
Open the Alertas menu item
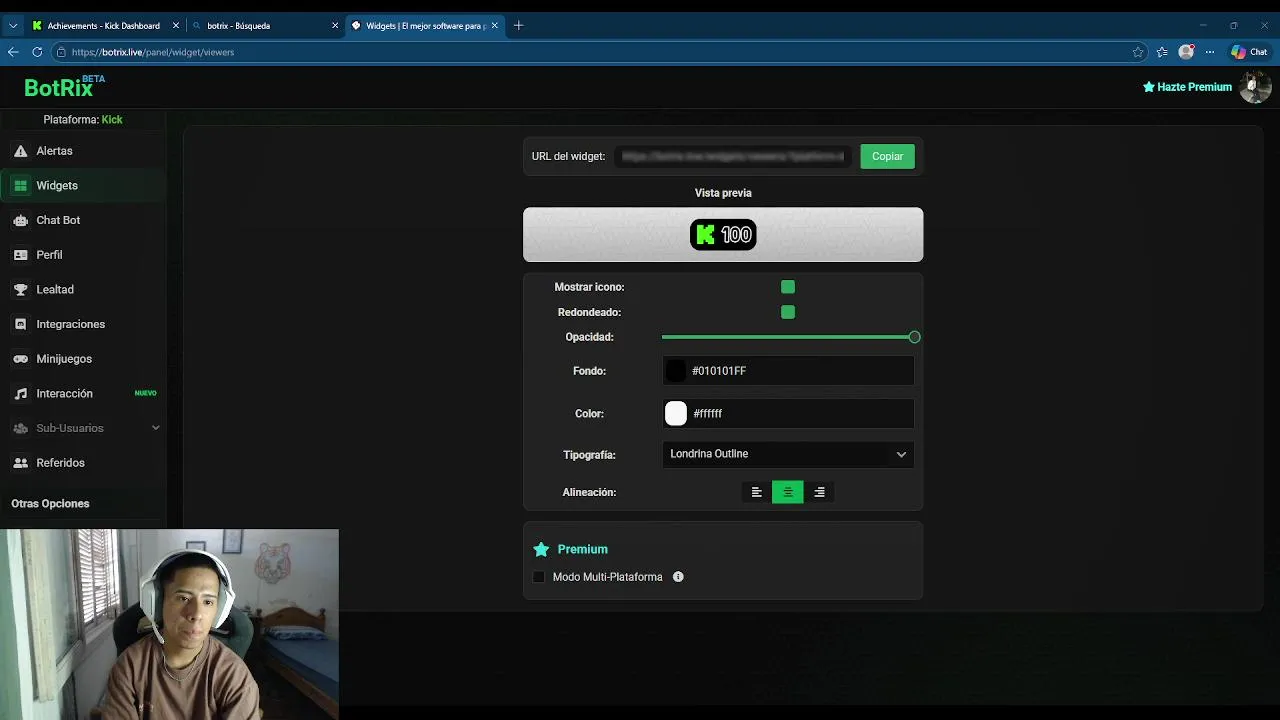coord(84,151)
